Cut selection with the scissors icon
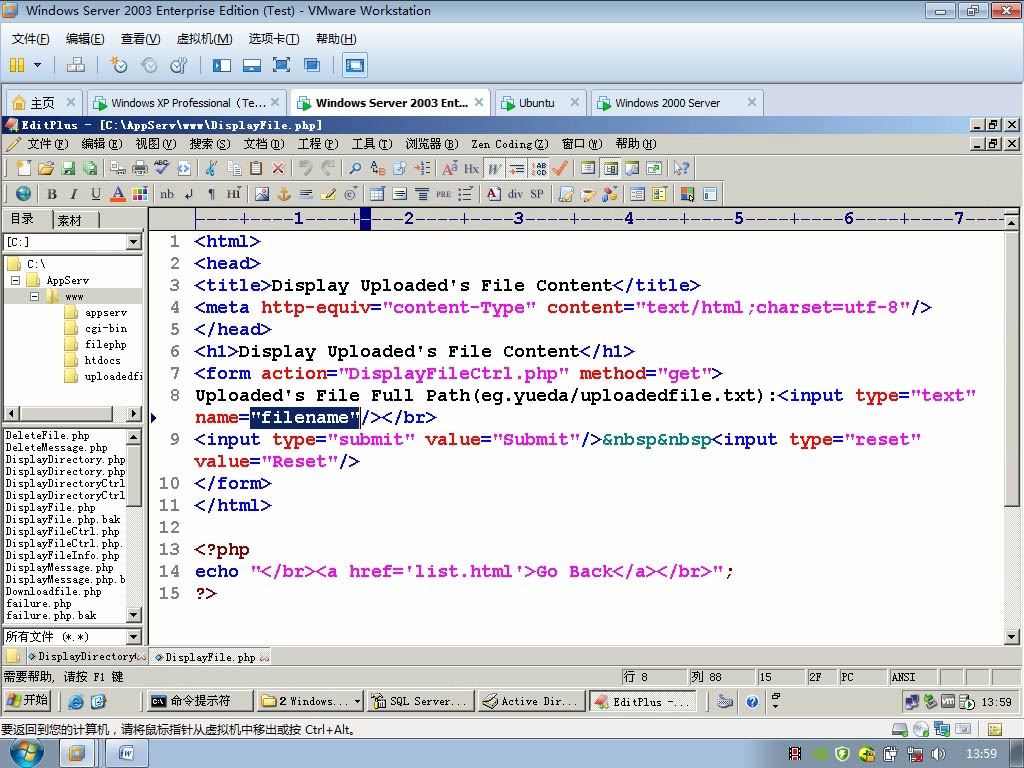This screenshot has width=1024, height=768. 211,168
